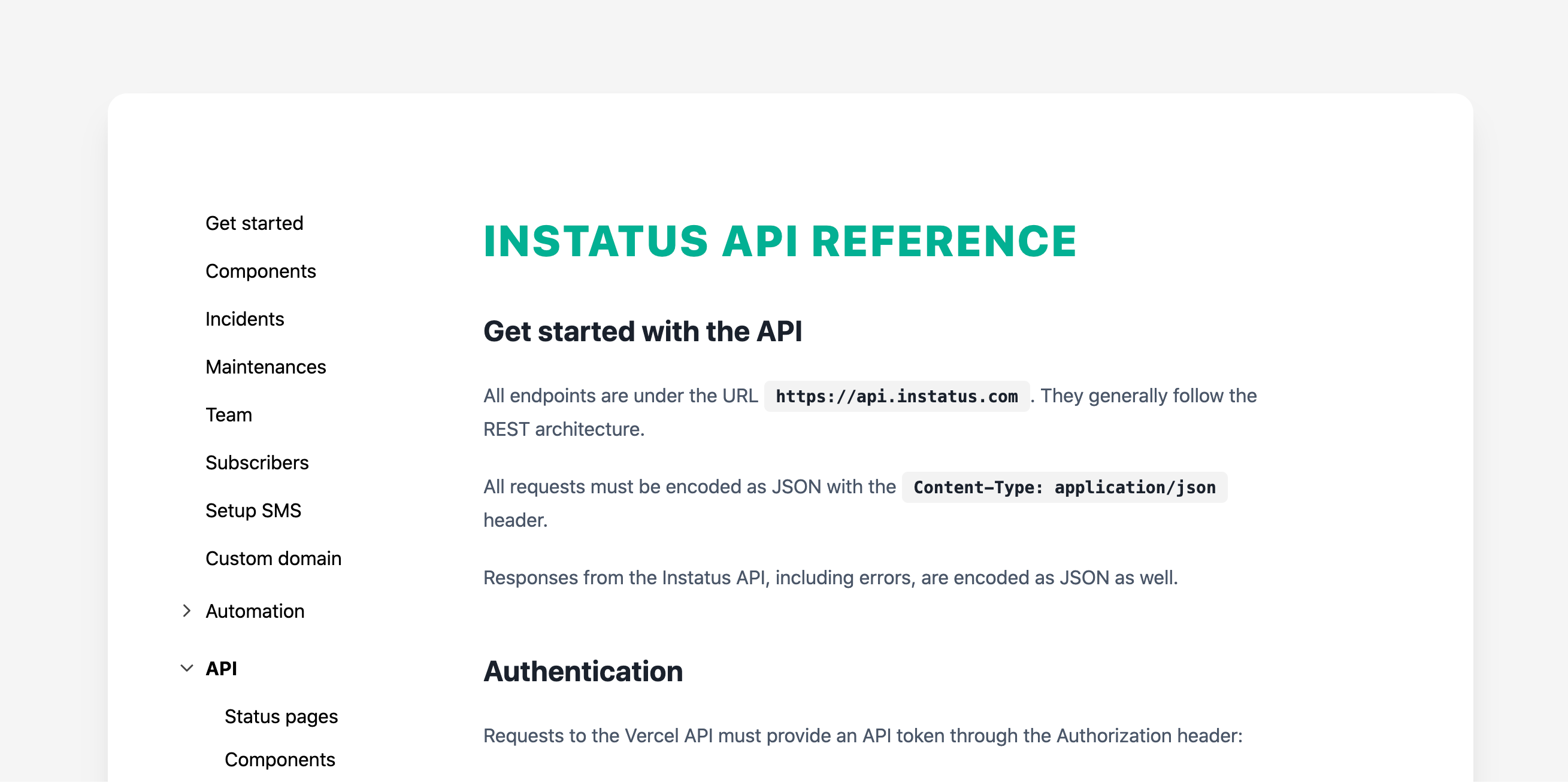1568x783 pixels.
Task: Click the INSTATUS API REFERENCE heading
Action: [x=780, y=241]
